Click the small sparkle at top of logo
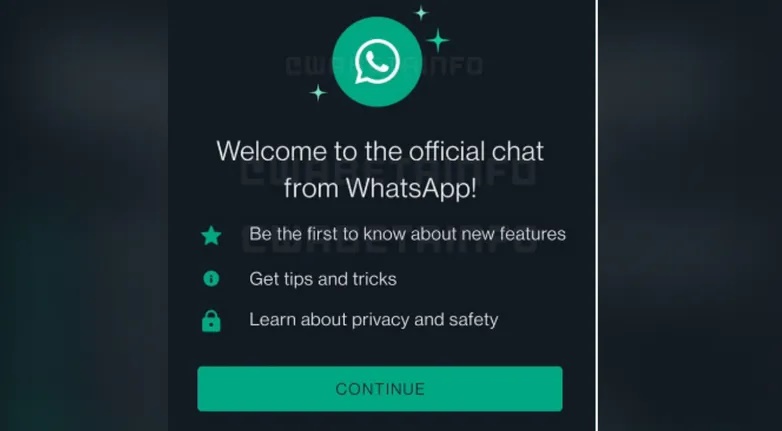Viewport: 782px width, 431px height. (421, 12)
